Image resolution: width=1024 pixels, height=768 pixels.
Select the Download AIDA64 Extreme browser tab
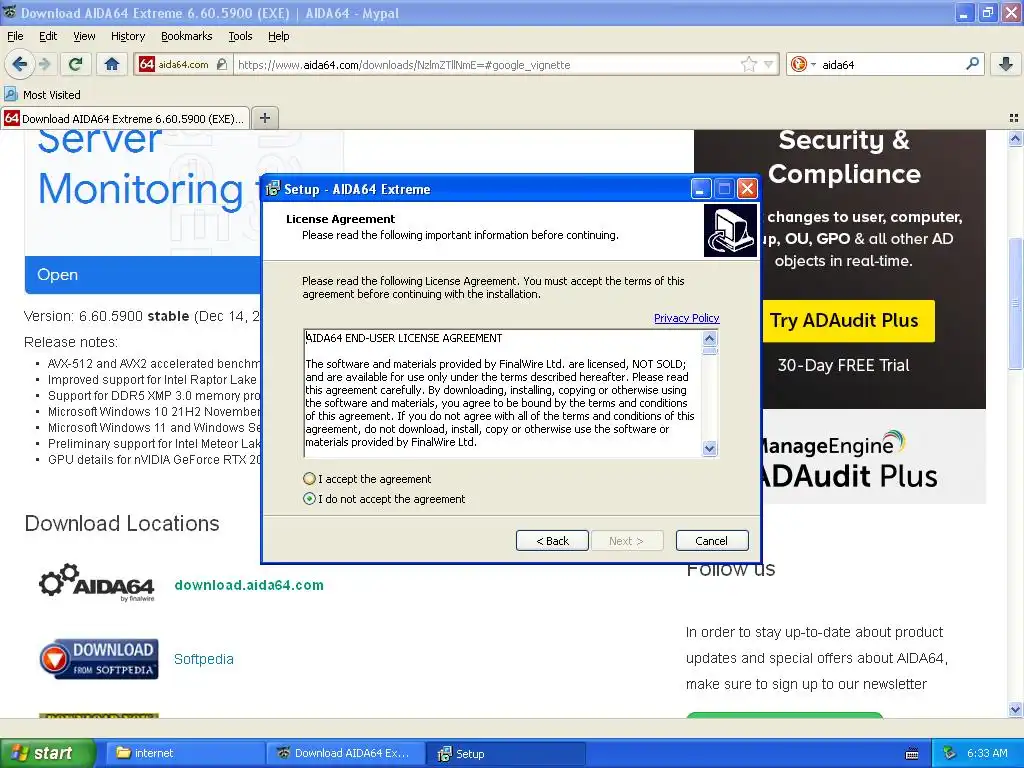click(x=125, y=118)
